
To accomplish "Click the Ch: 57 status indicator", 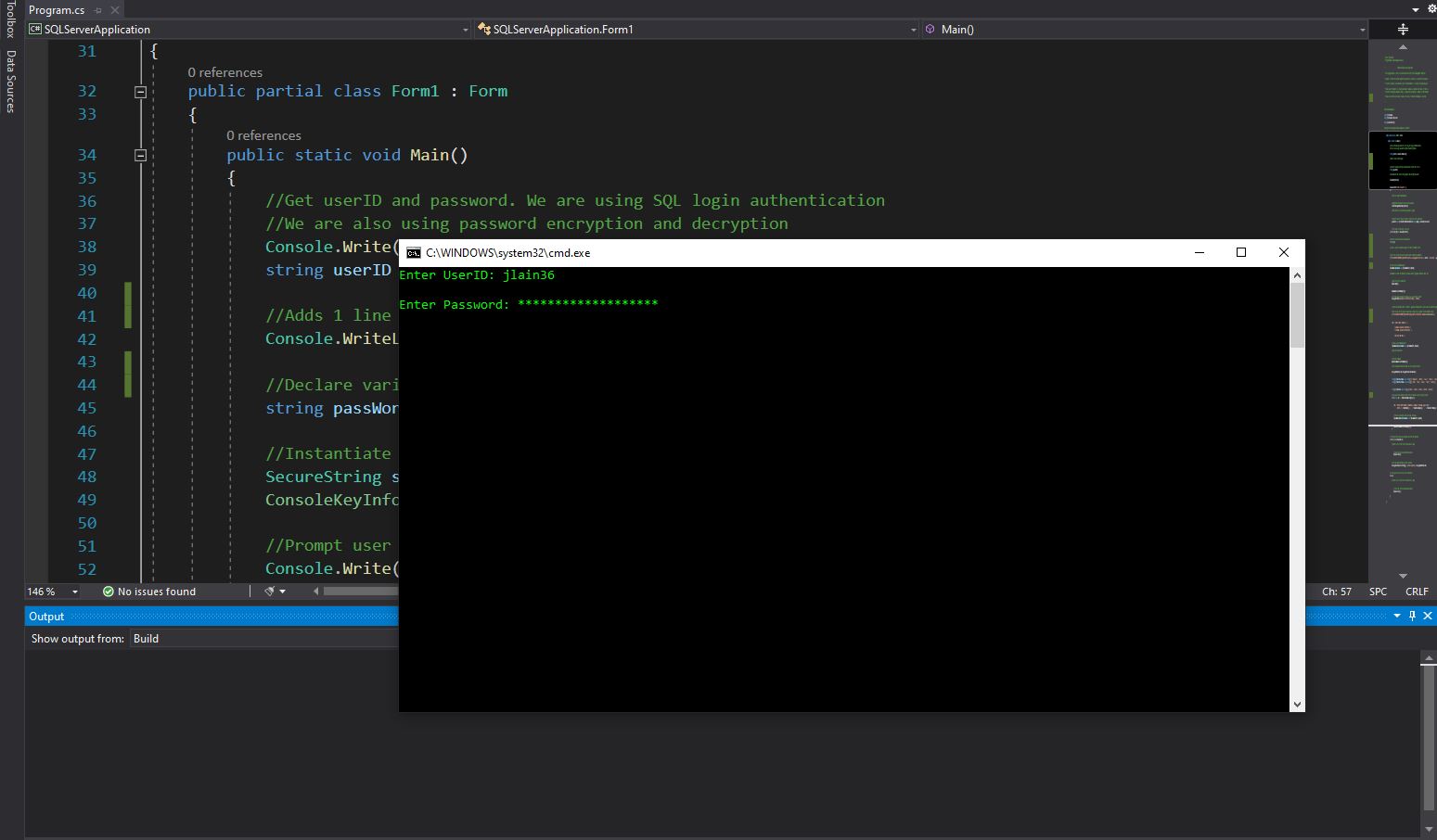I will coord(1337,592).
